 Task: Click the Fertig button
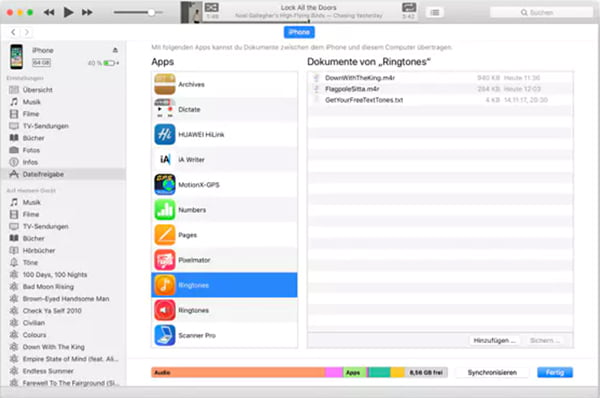(x=555, y=372)
